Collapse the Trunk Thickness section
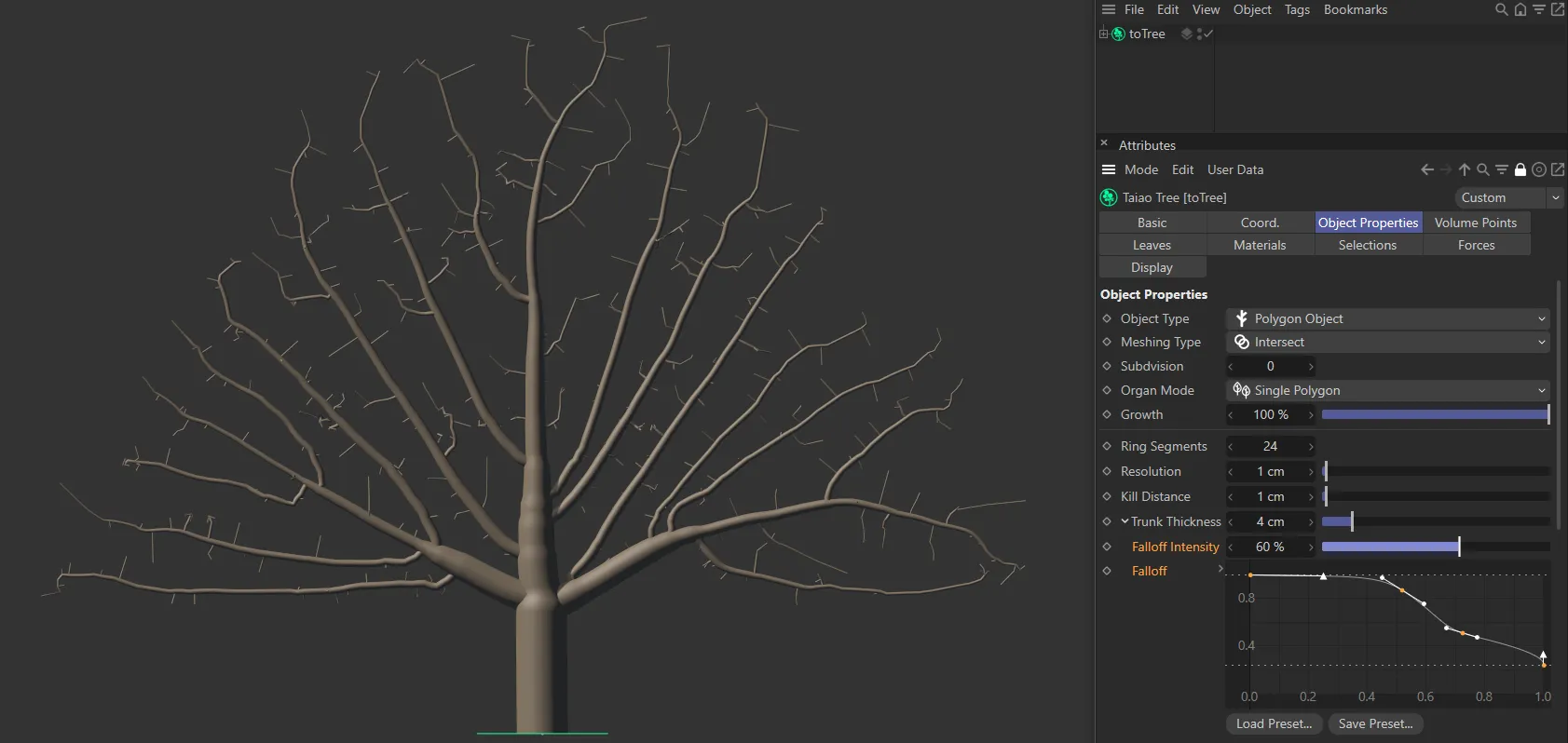This screenshot has height=743, width=1568. (1125, 521)
